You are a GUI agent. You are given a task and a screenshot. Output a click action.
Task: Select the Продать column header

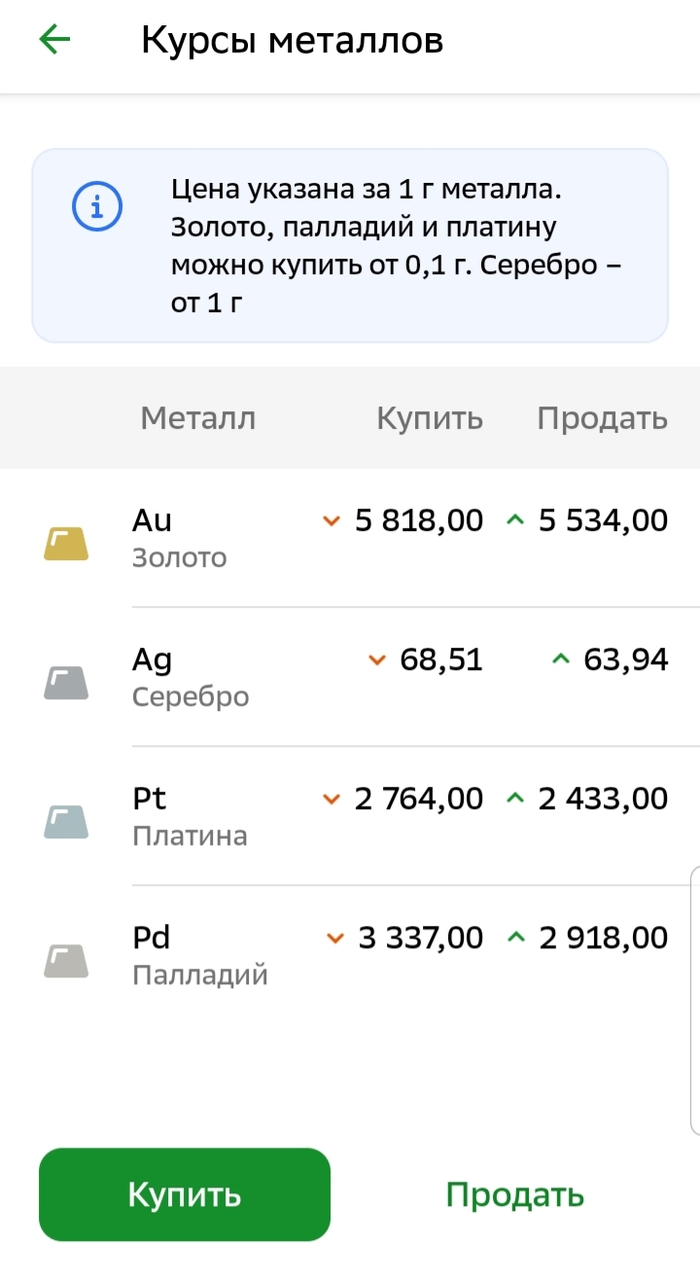(x=602, y=418)
